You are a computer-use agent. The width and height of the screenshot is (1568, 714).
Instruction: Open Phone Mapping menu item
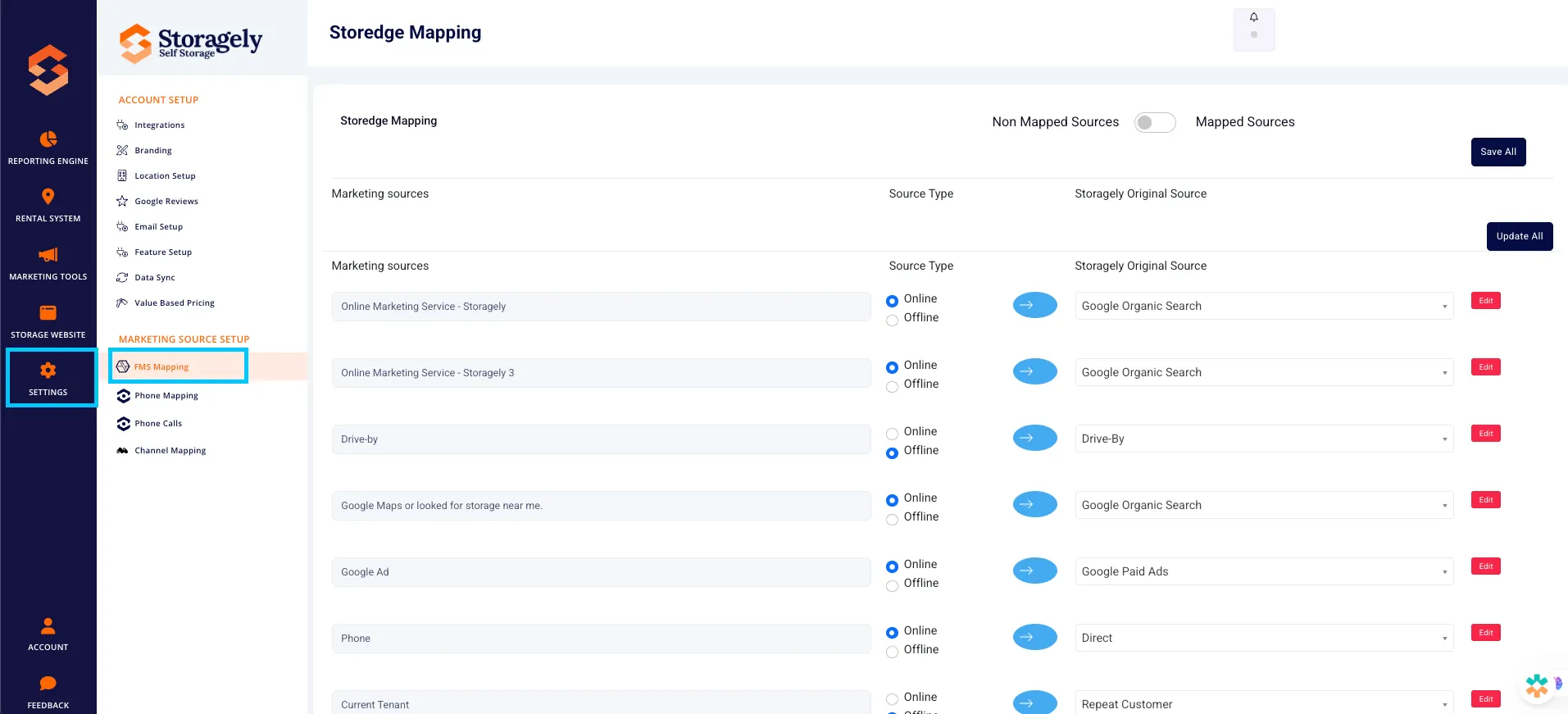tap(166, 396)
